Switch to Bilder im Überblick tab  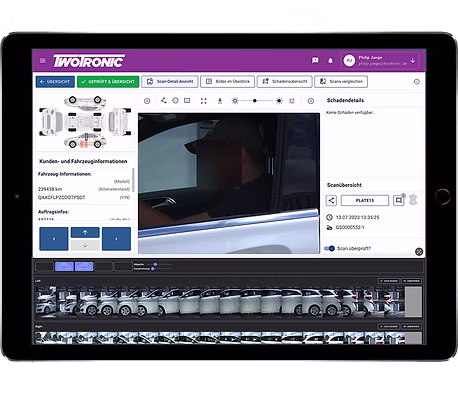[227, 82]
